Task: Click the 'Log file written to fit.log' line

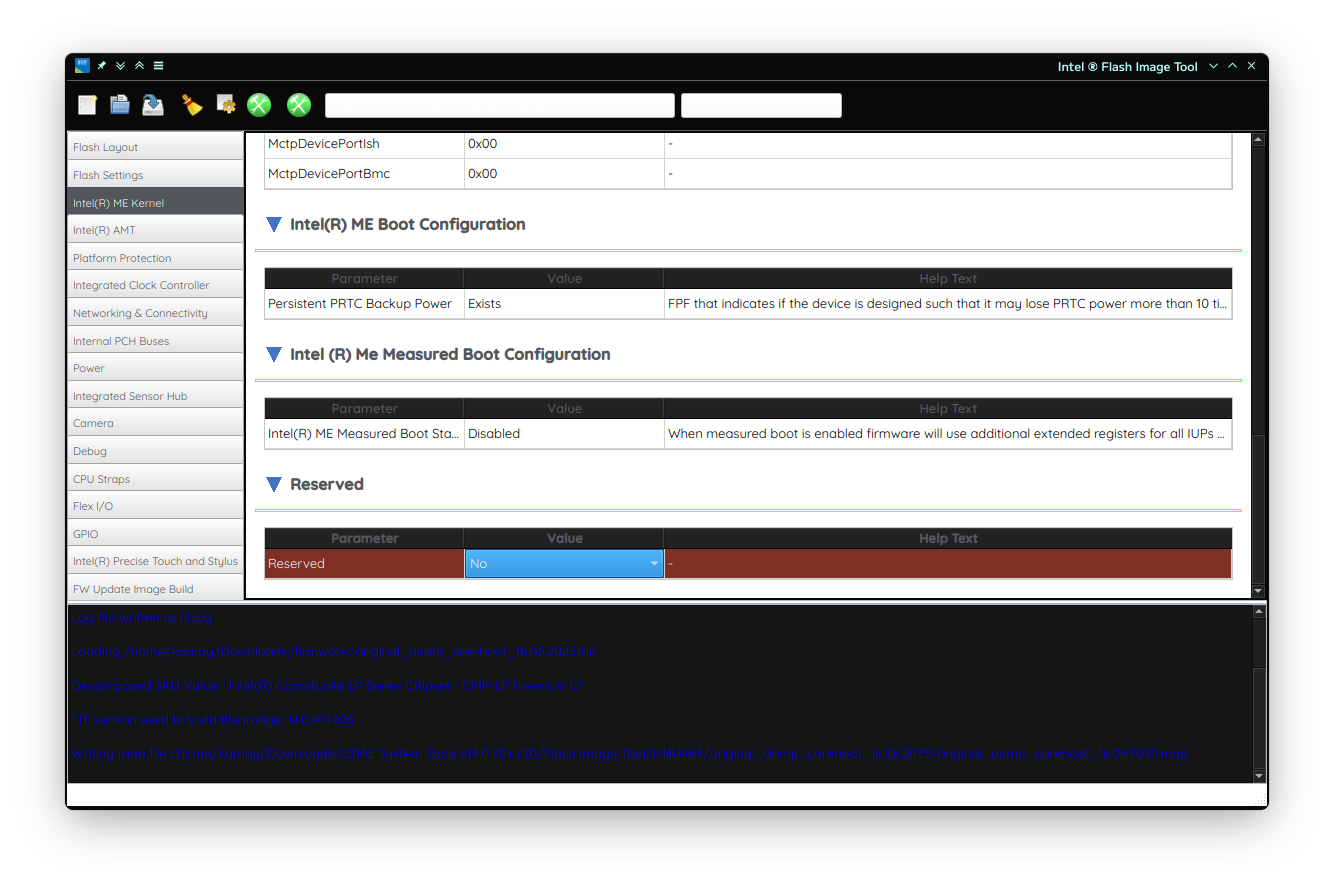Action: (x=142, y=618)
